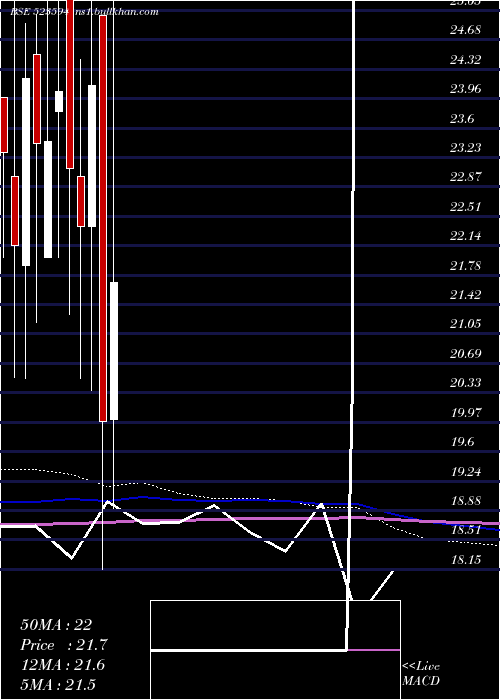Select the 19.24 price level label
The image size is (500, 700).
466,471
